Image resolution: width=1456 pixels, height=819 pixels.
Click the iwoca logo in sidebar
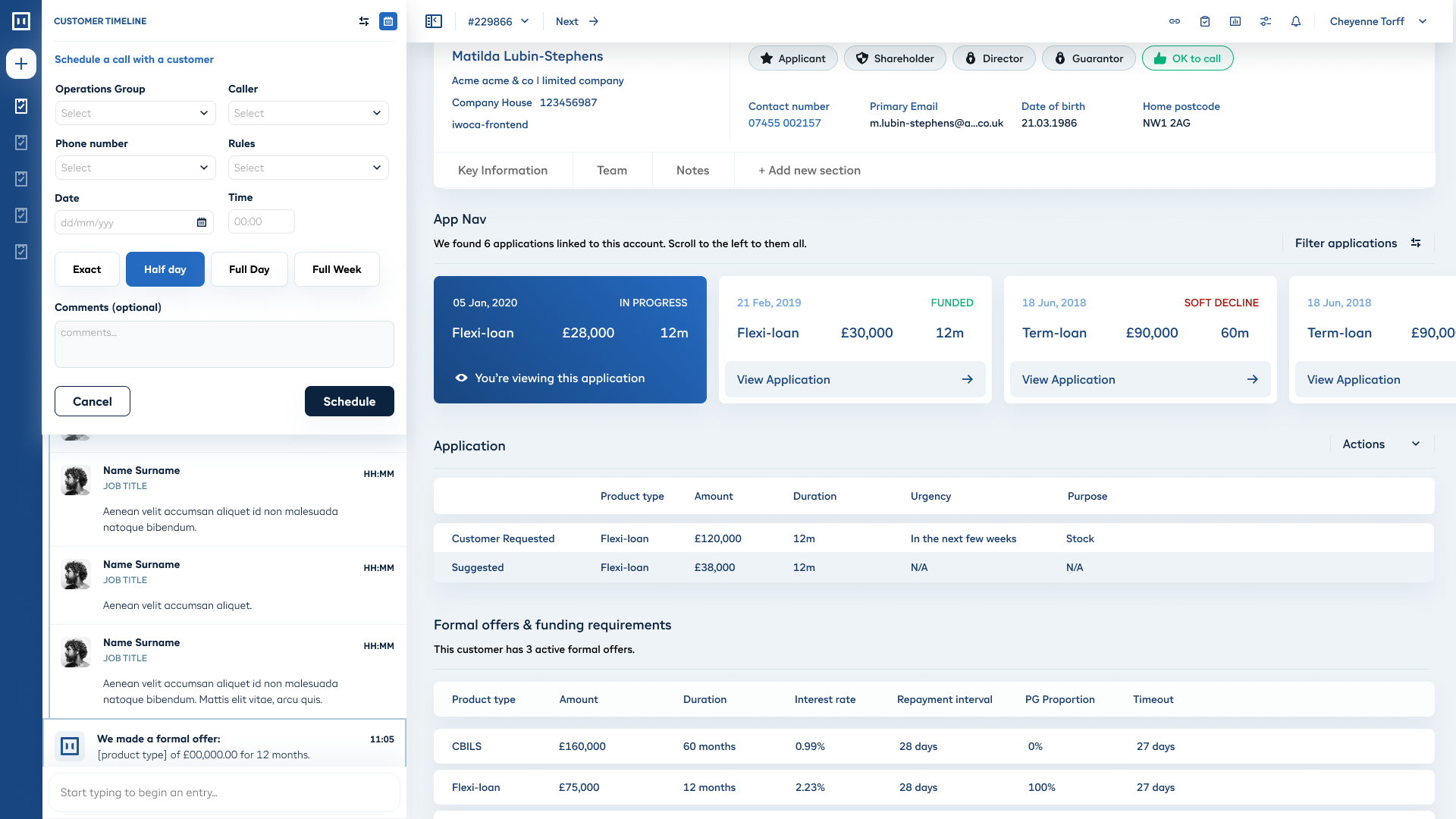21,21
